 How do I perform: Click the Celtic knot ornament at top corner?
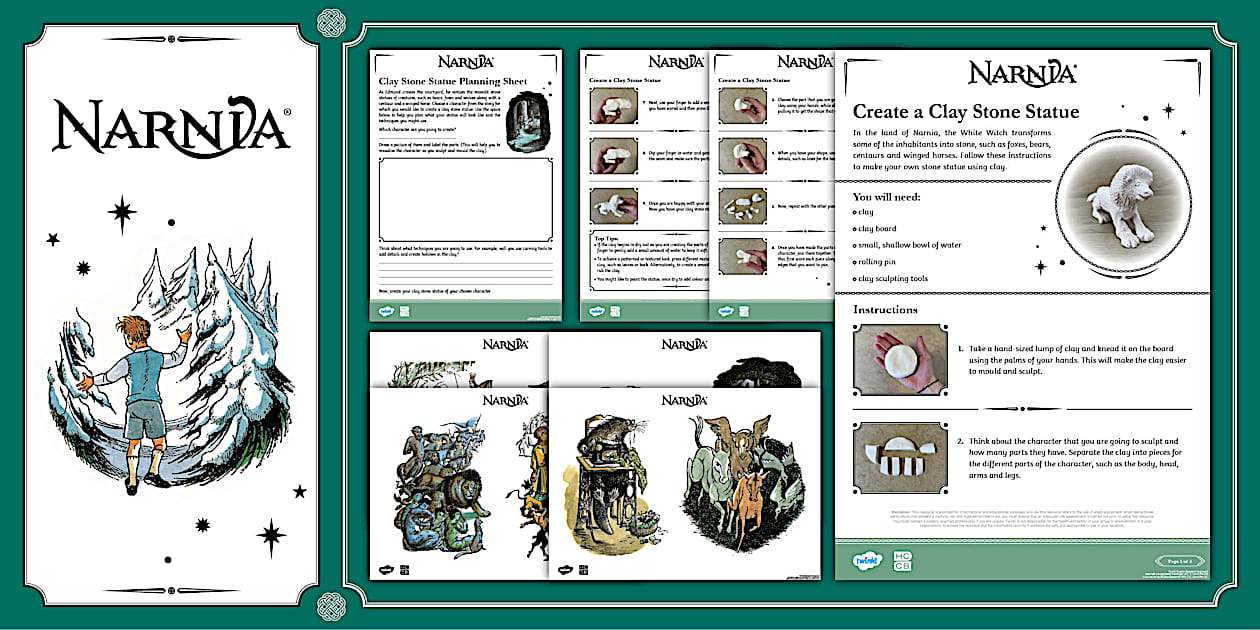pyautogui.click(x=329, y=21)
